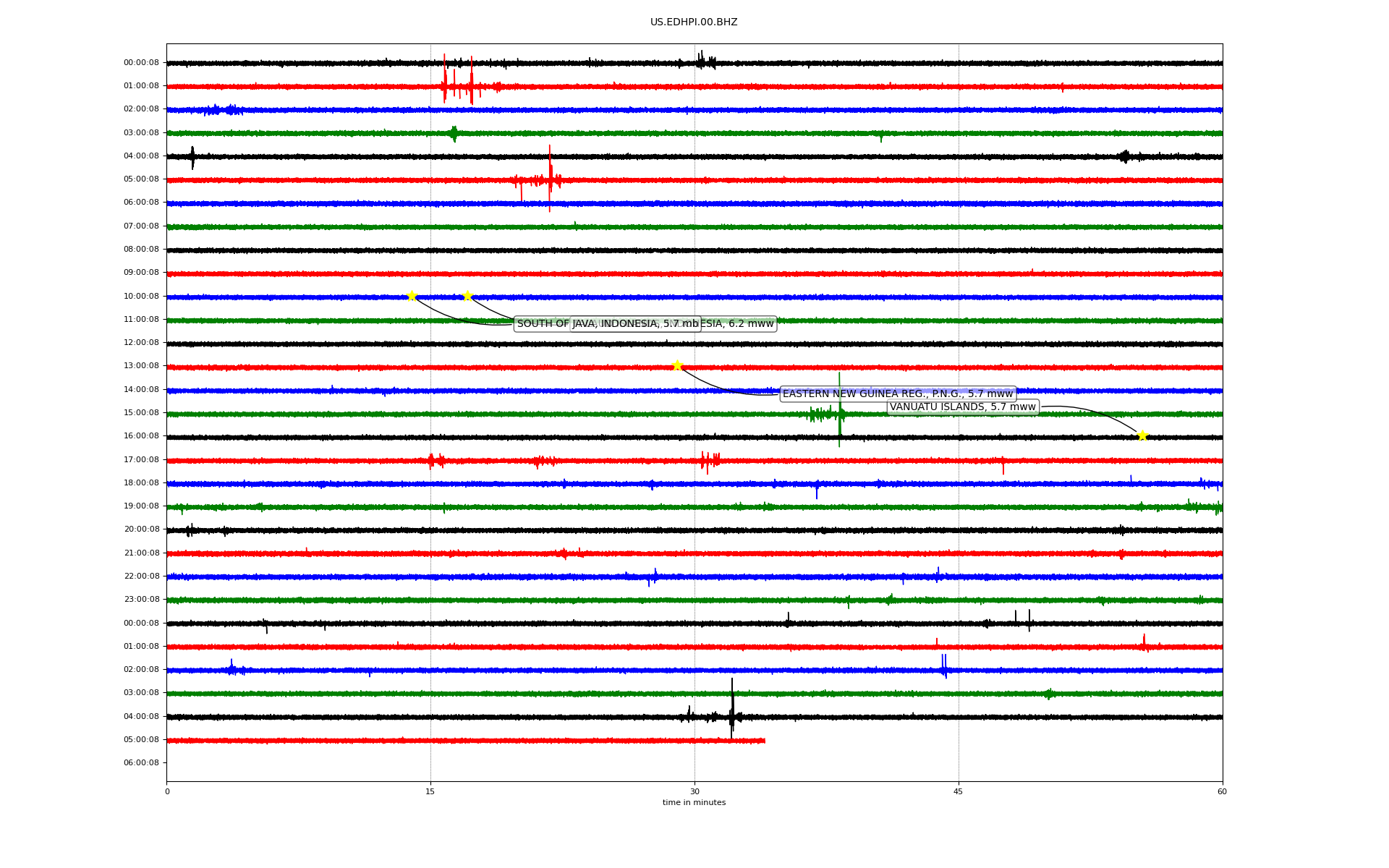1389x868 pixels.
Task: Click the 12:00:08 row label
Action: click(x=141, y=343)
